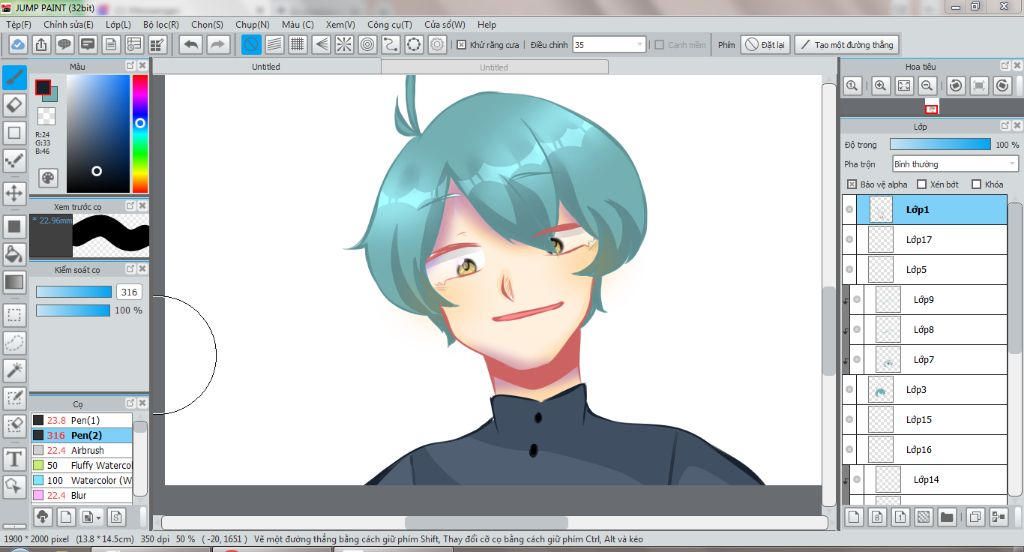Turn snap off with blue circle icon
Viewport: 1024px width, 552px height.
click(251, 44)
